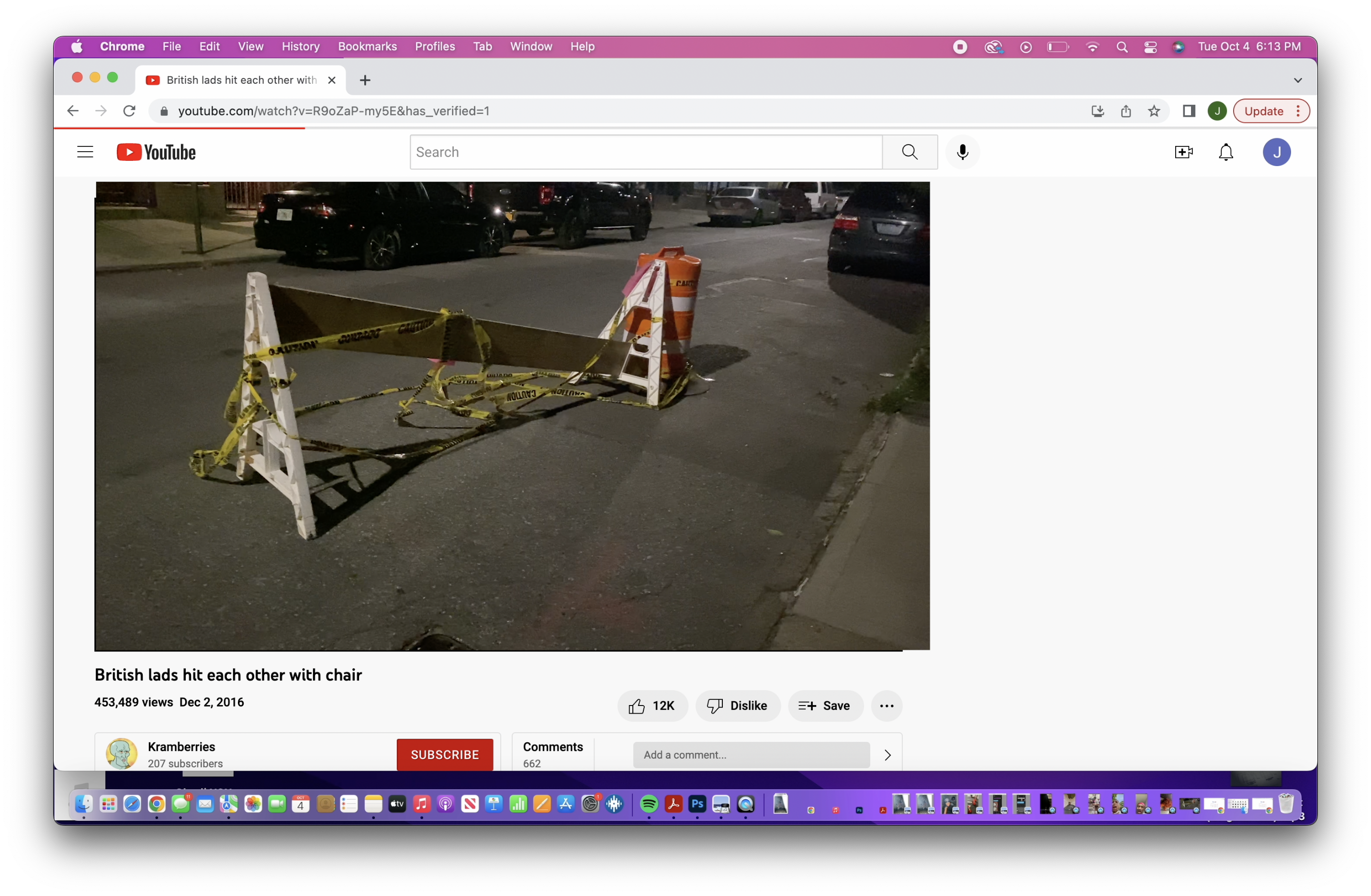
Task: Open YouTube notifications bell
Action: 1226,152
